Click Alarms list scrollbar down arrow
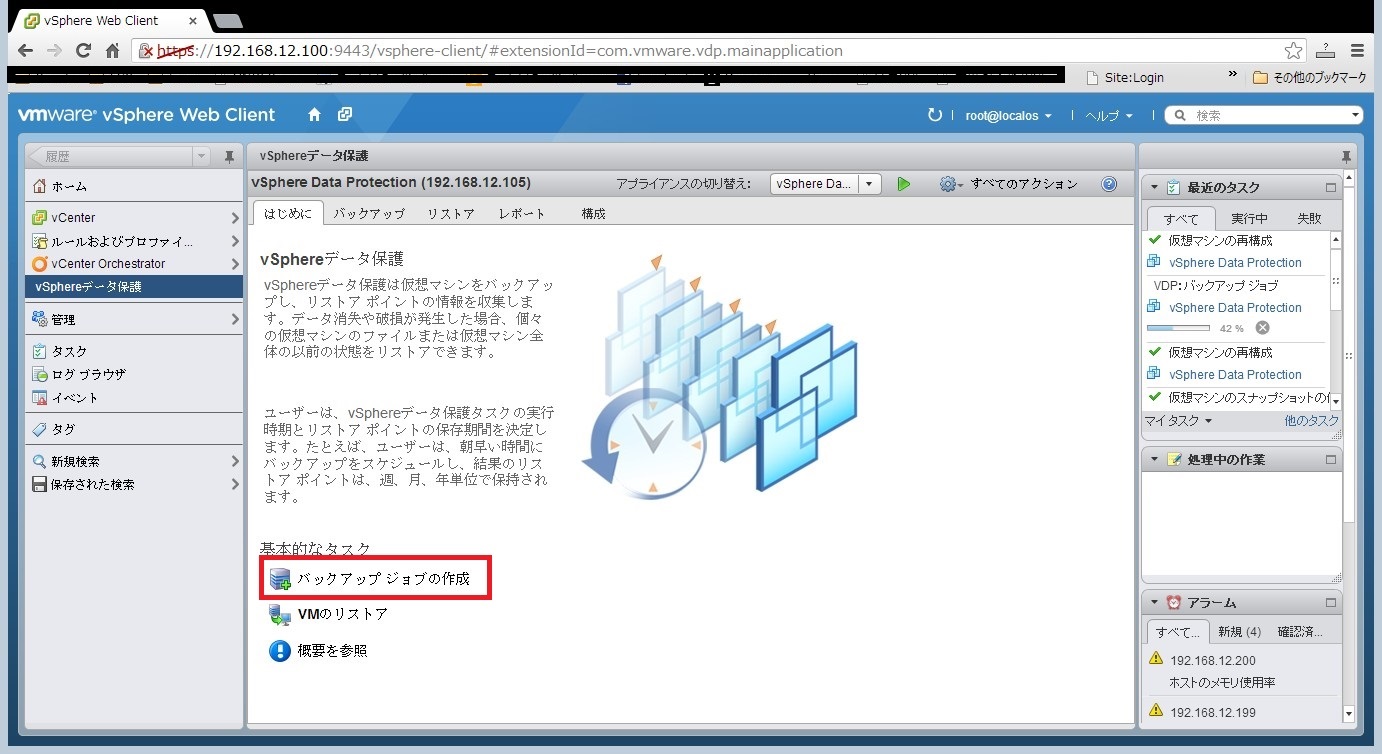1382x754 pixels. click(1348, 714)
